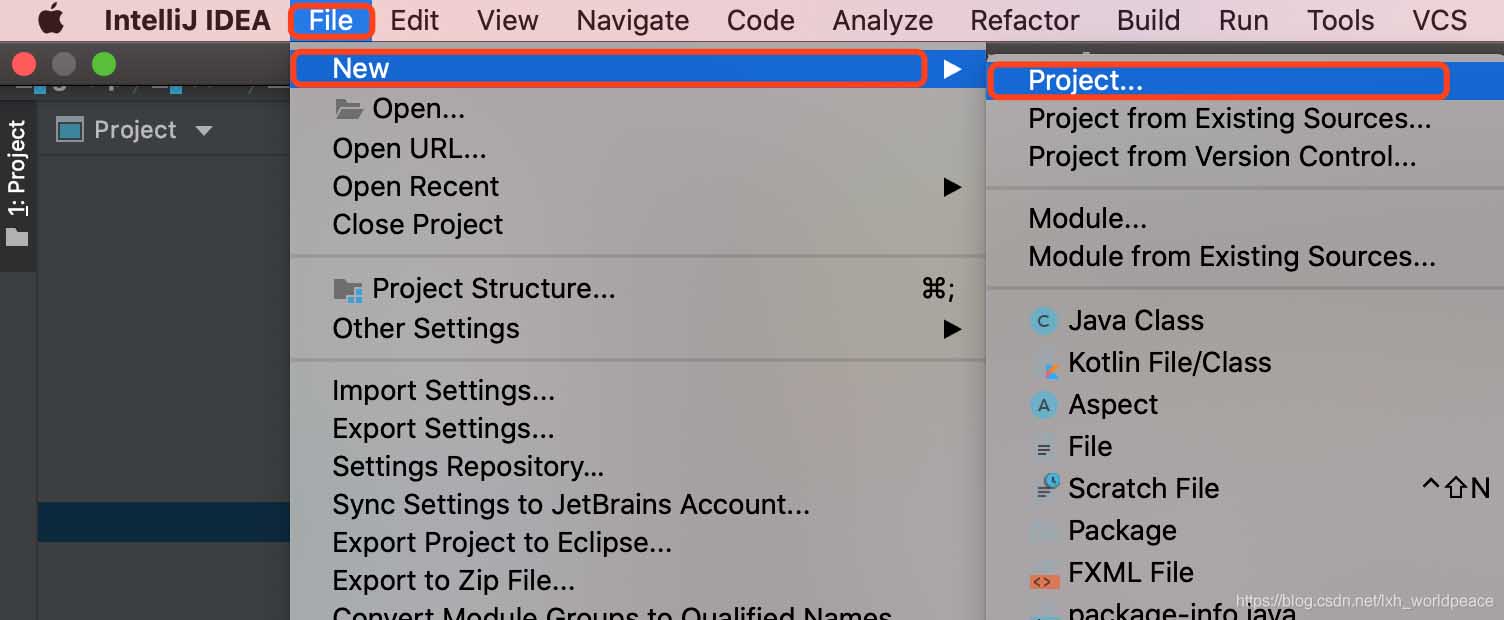1504x620 pixels.
Task: Click the Aspect icon
Action: tap(1043, 405)
